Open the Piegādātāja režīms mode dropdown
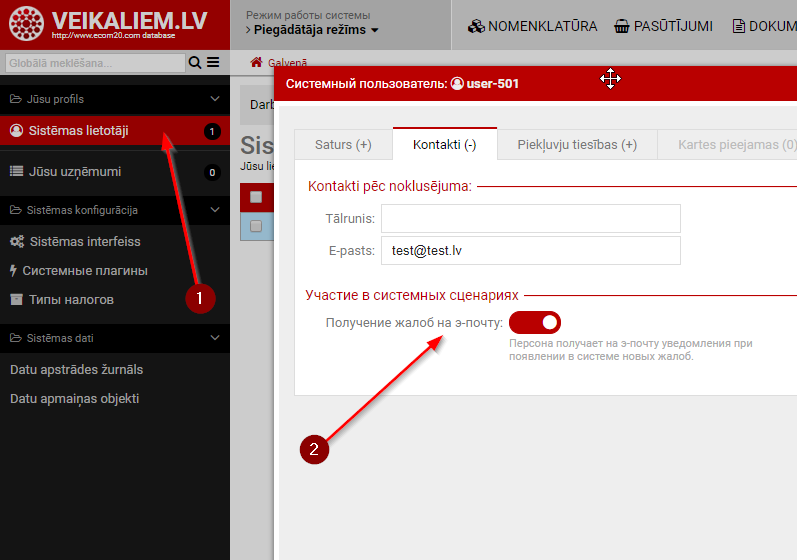Viewport: 797px width, 560px height. coord(313,30)
